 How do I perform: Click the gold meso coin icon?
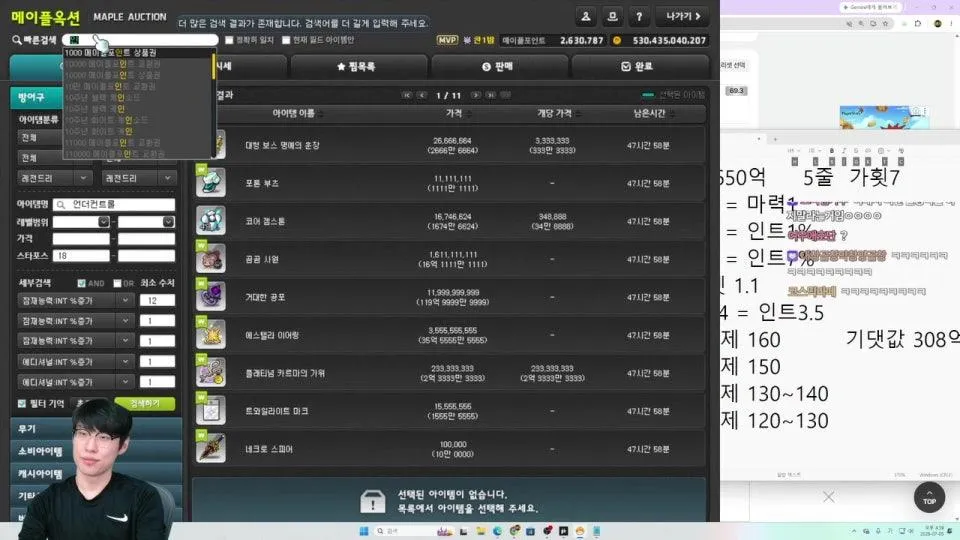pos(617,40)
